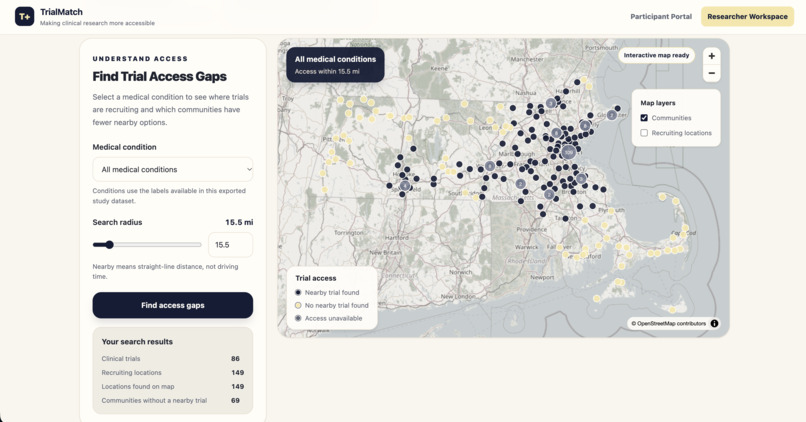This screenshot has height=422, width=806.
Task: Click the Access unavailable legend entry
Action: 328,318
